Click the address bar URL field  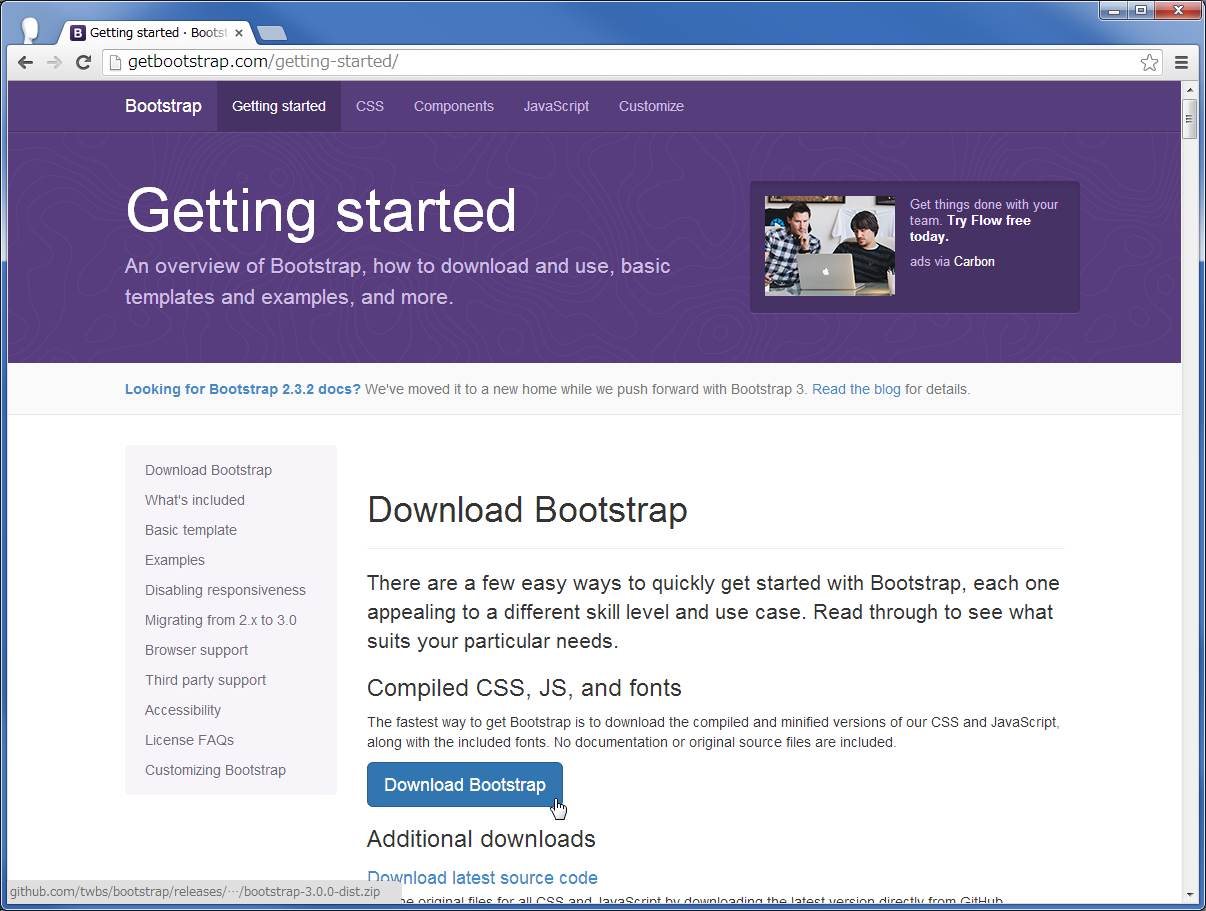pos(632,62)
